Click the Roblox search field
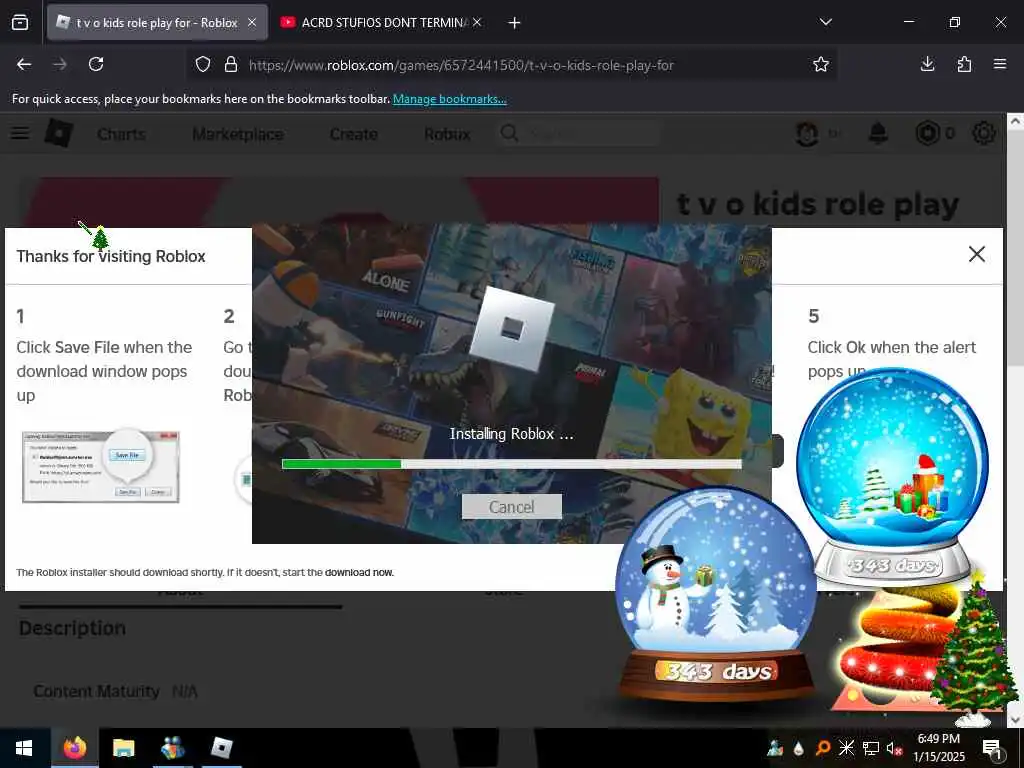This screenshot has height=768, width=1024. coord(581,134)
